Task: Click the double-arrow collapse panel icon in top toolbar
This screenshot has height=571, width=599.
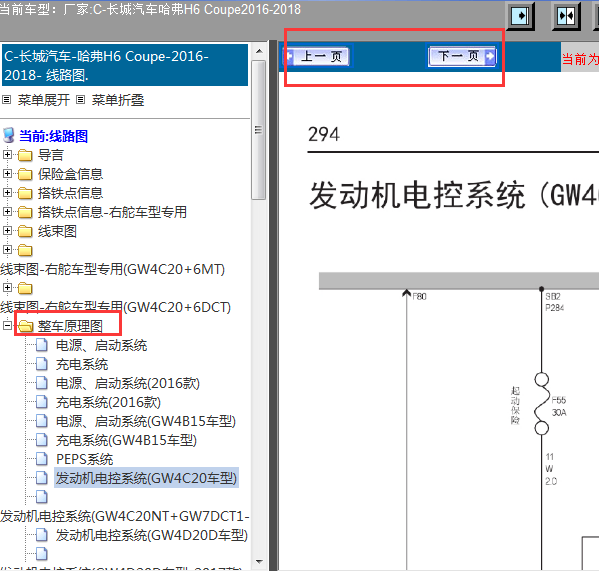Action: click(x=566, y=16)
